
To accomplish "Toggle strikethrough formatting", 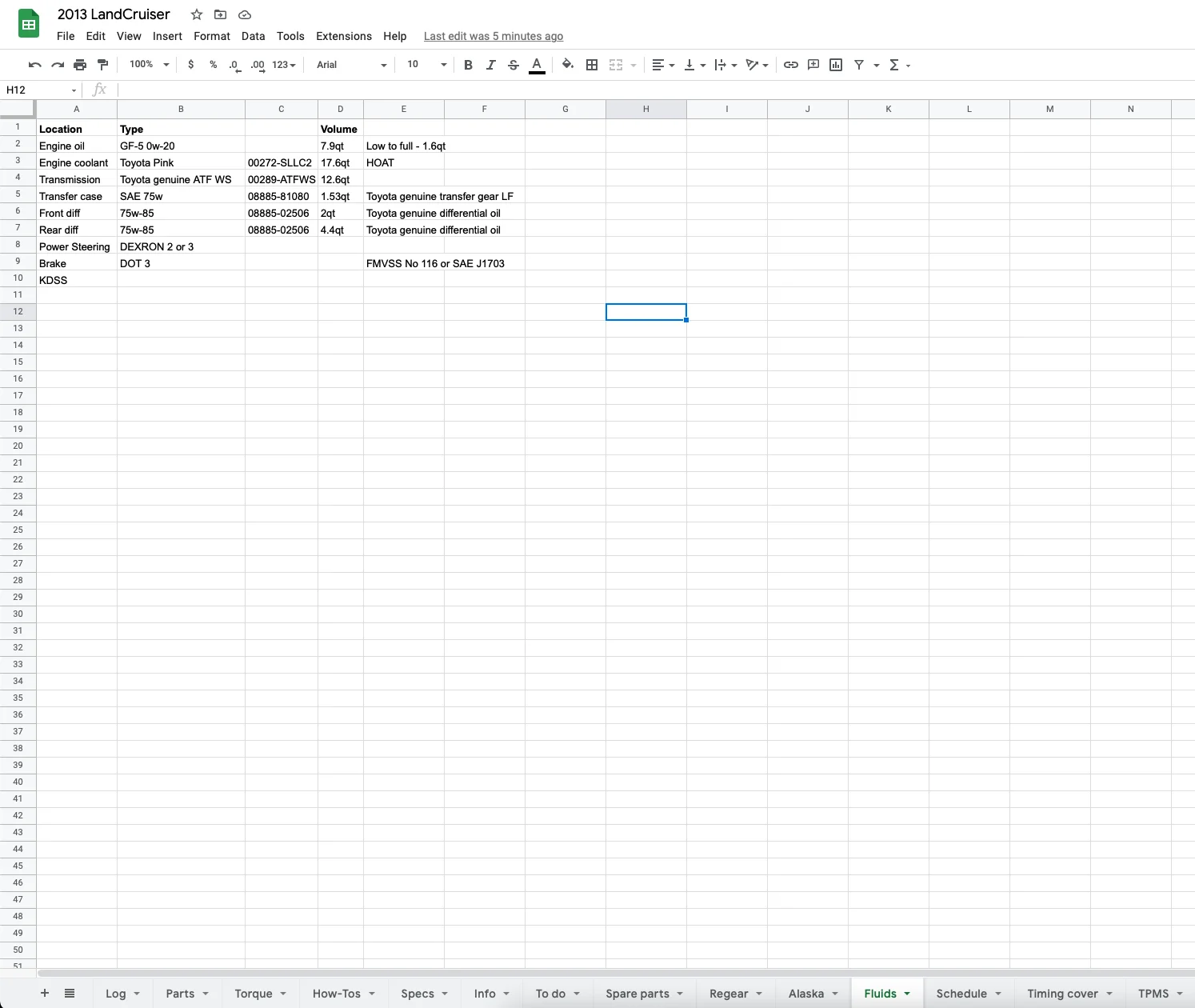I will click(514, 65).
